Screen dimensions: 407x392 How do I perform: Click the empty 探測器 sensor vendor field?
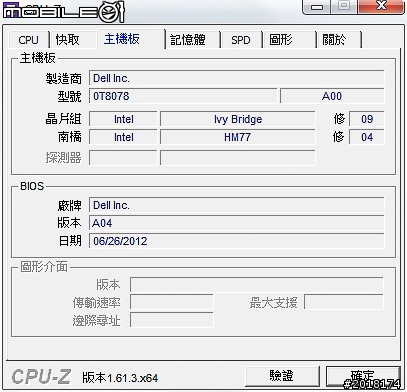pyautogui.click(x=123, y=158)
